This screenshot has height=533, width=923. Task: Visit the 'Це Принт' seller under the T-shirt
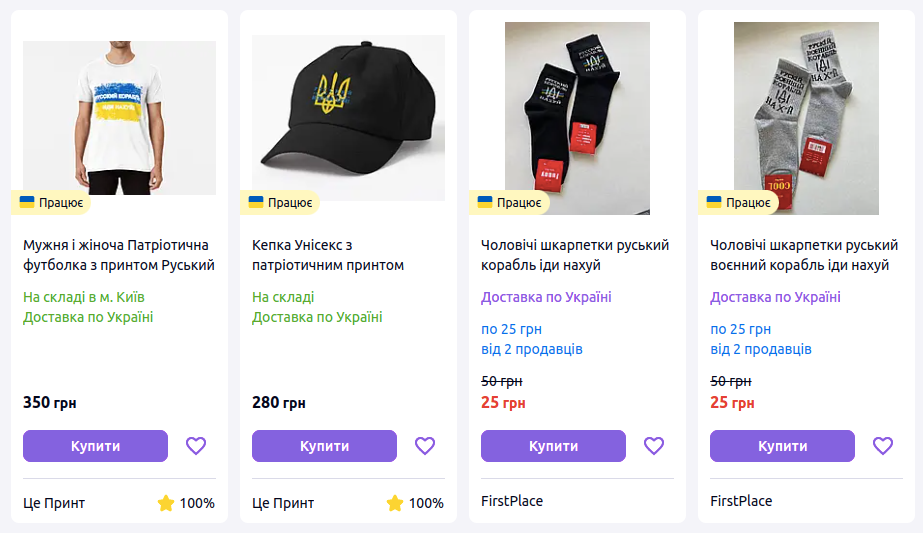click(54, 503)
